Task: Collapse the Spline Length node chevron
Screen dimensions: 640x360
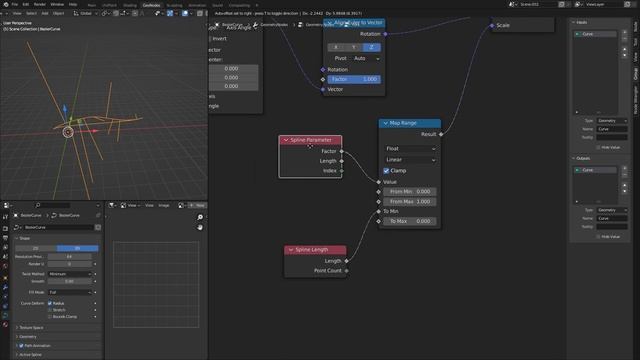Action: 291,249
